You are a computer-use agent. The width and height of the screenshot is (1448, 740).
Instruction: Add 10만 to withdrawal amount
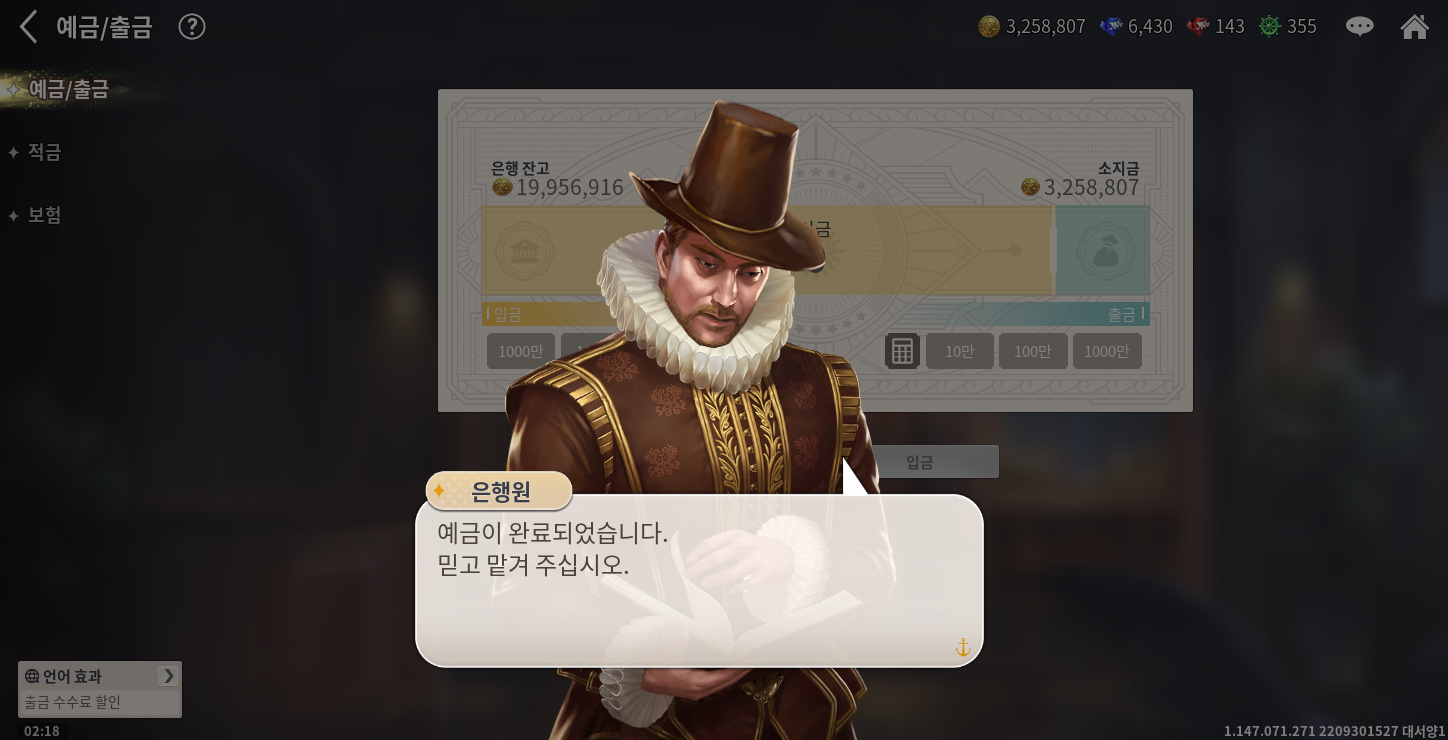click(x=959, y=351)
